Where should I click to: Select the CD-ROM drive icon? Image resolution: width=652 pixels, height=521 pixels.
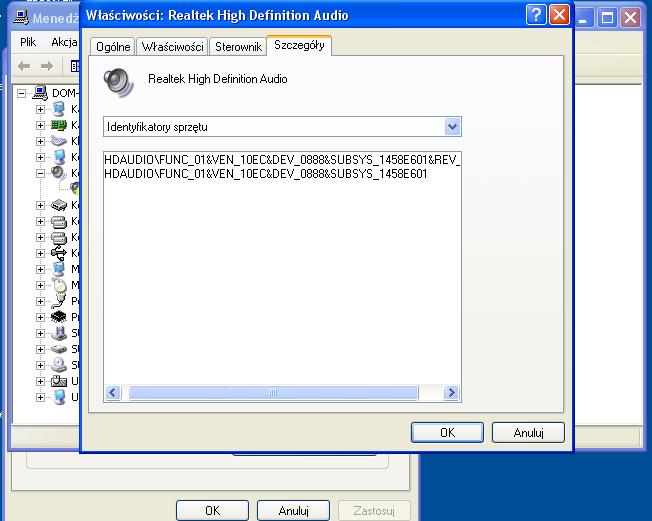59,365
